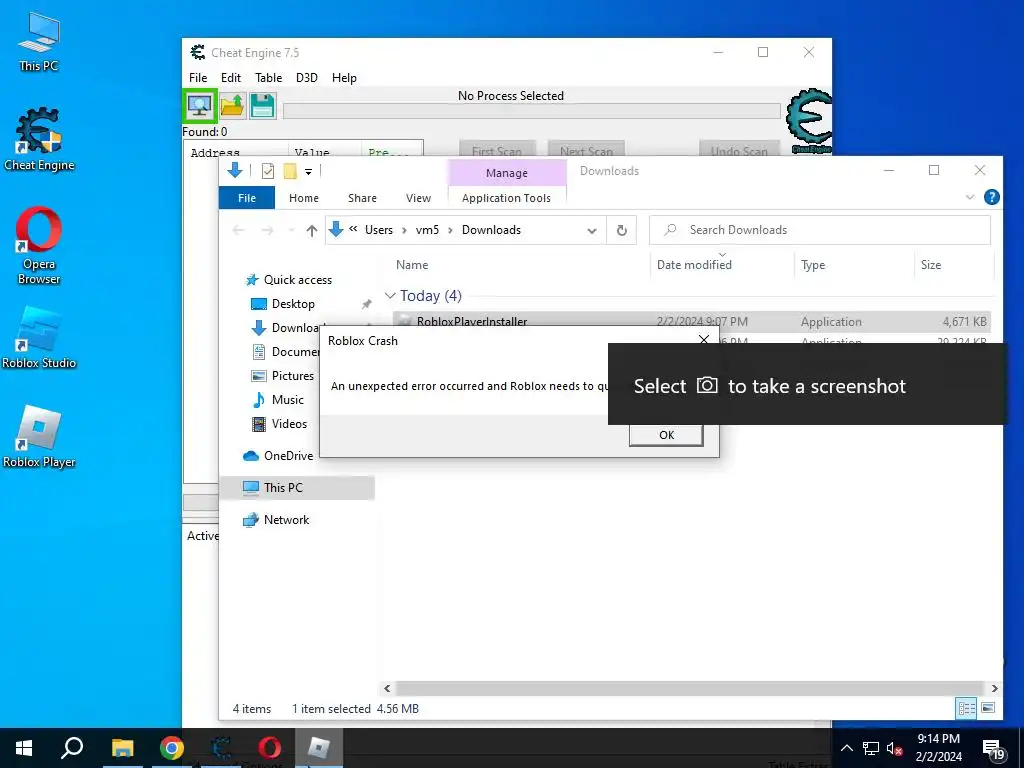Click the Properties quick access toolbar icon
Screen dimensions: 1024x768
pos(268,171)
